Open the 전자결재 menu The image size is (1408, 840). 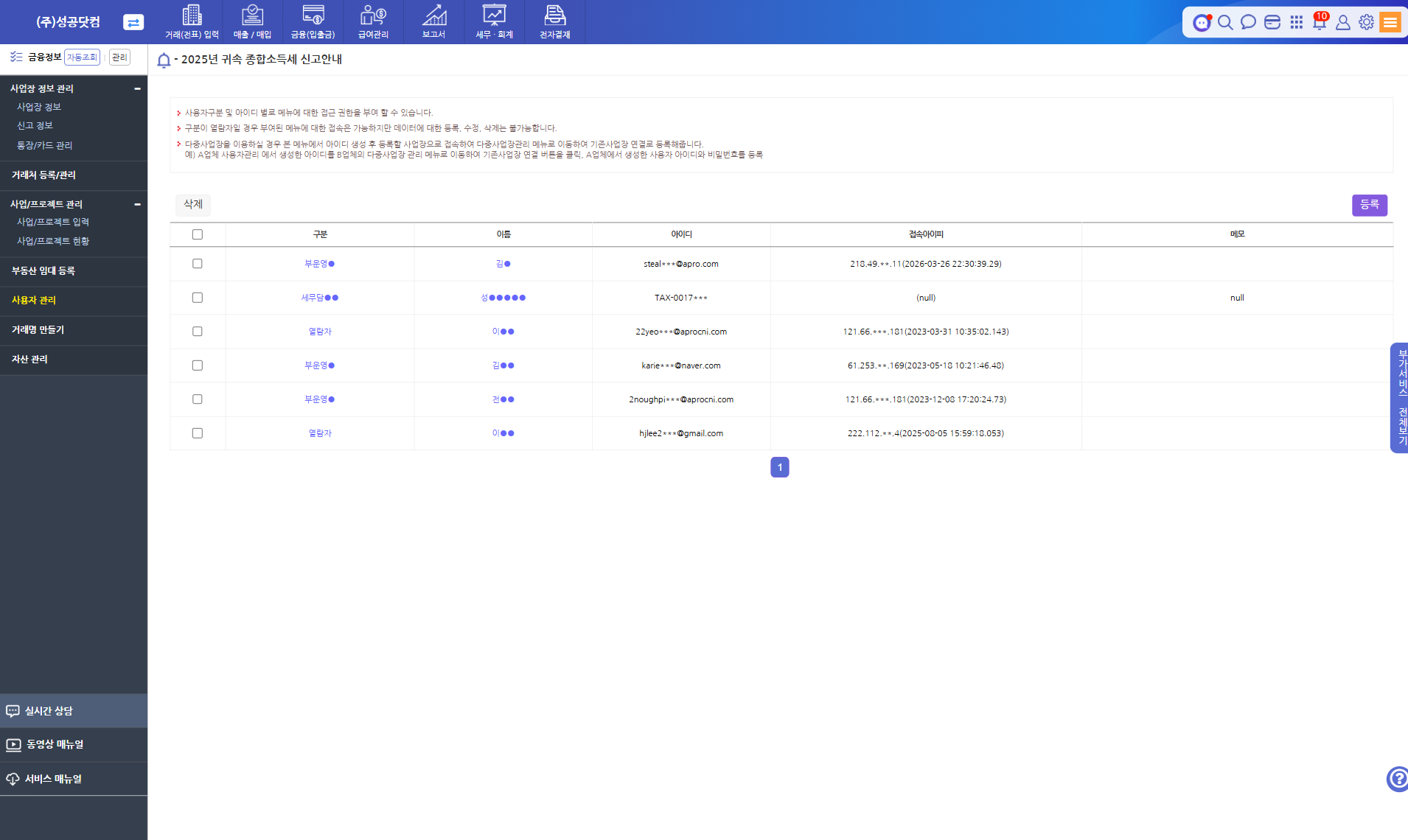coord(554,22)
